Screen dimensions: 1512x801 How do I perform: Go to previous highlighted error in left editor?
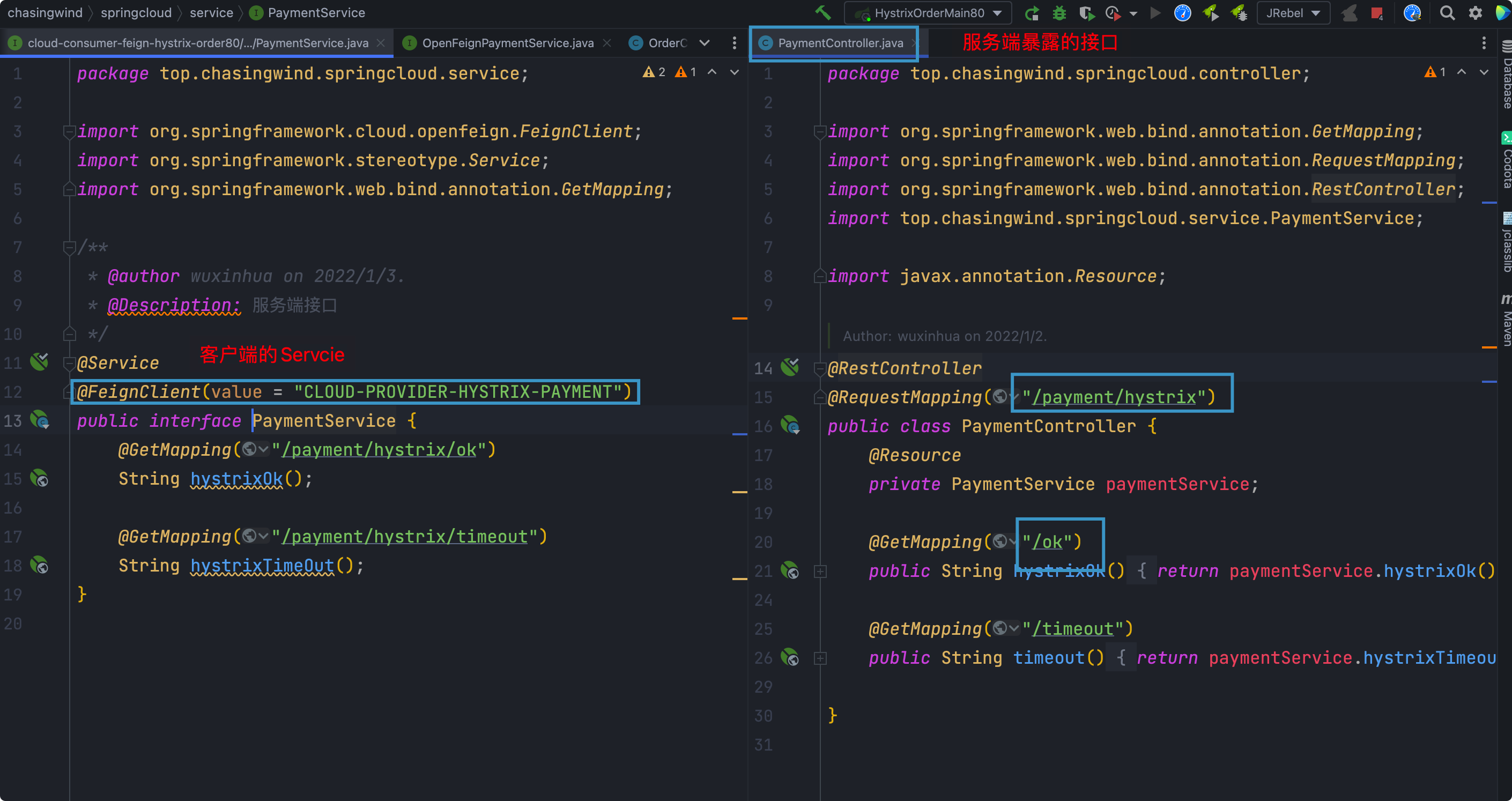tap(712, 72)
